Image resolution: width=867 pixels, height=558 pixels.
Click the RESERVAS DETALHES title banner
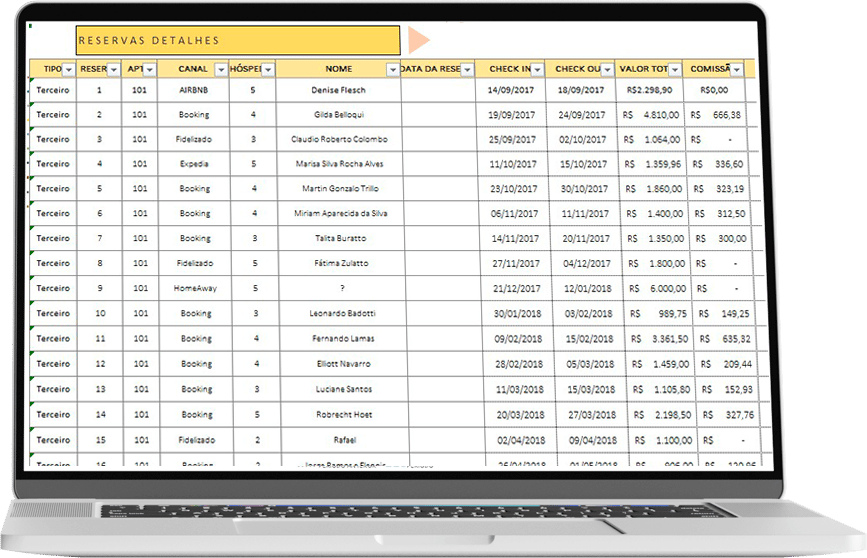(x=238, y=40)
